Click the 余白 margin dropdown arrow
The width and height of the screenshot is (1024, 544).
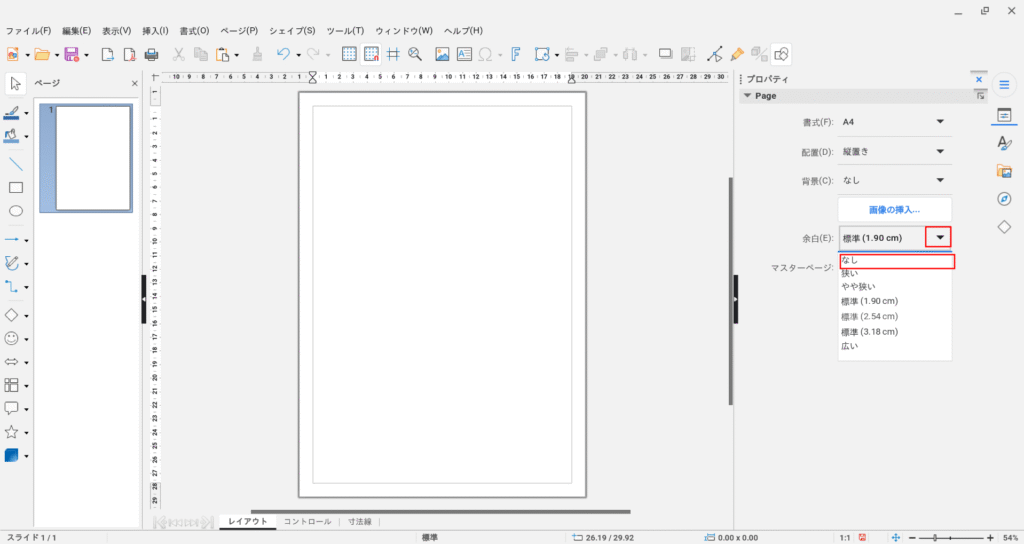tap(939, 238)
